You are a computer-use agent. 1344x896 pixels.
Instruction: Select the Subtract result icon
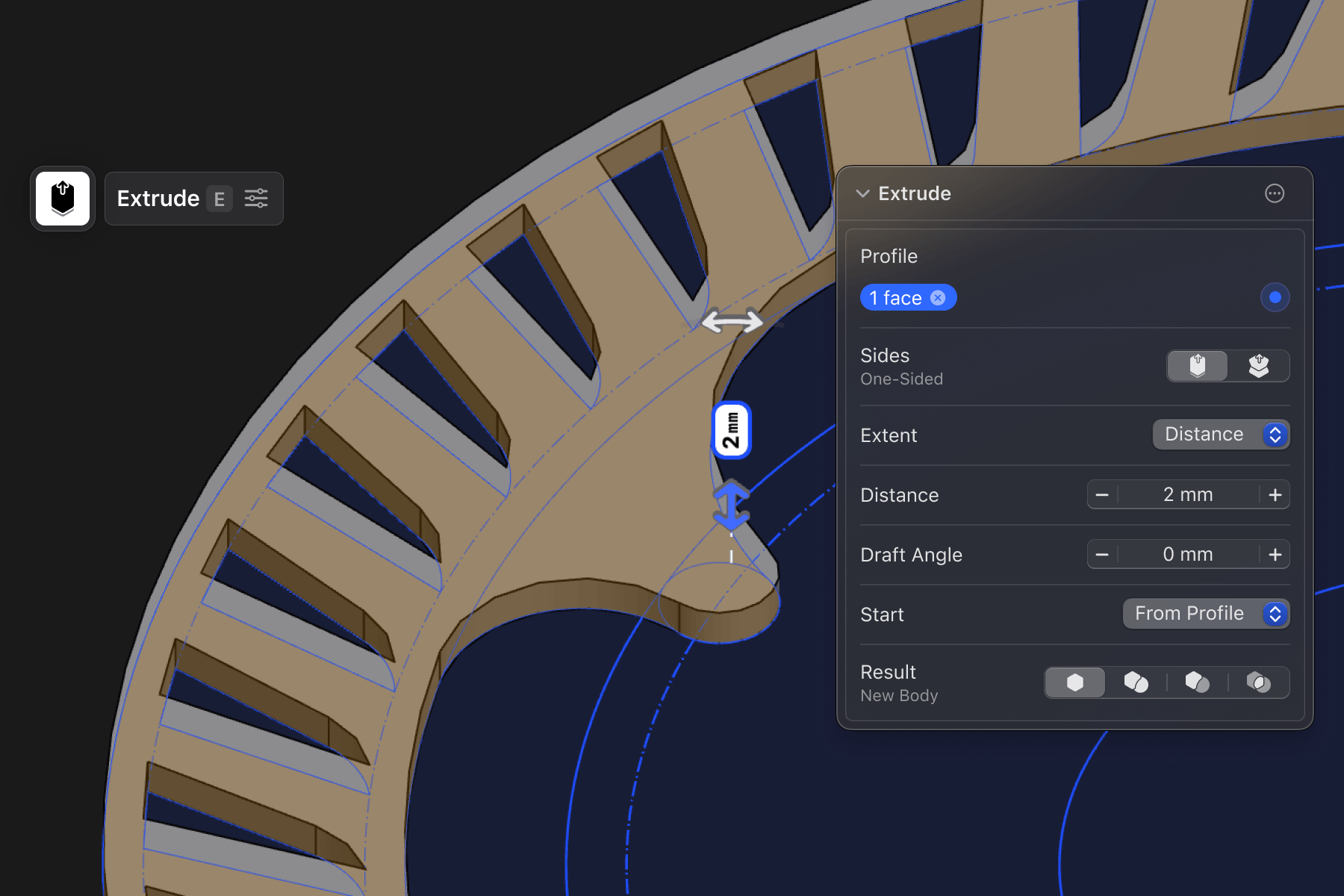coord(1197,682)
